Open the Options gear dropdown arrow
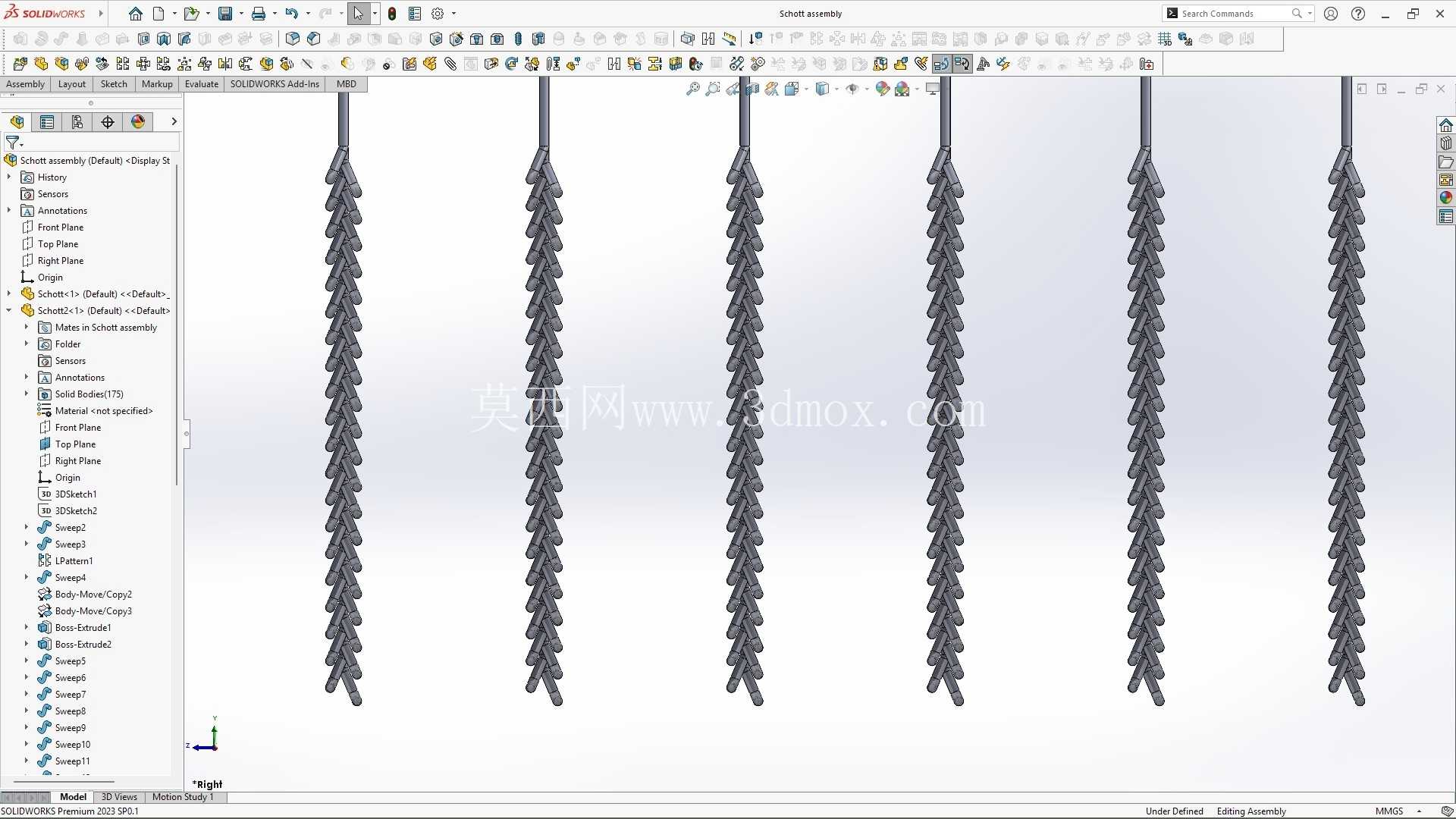Viewport: 1456px width, 819px height. click(x=453, y=14)
